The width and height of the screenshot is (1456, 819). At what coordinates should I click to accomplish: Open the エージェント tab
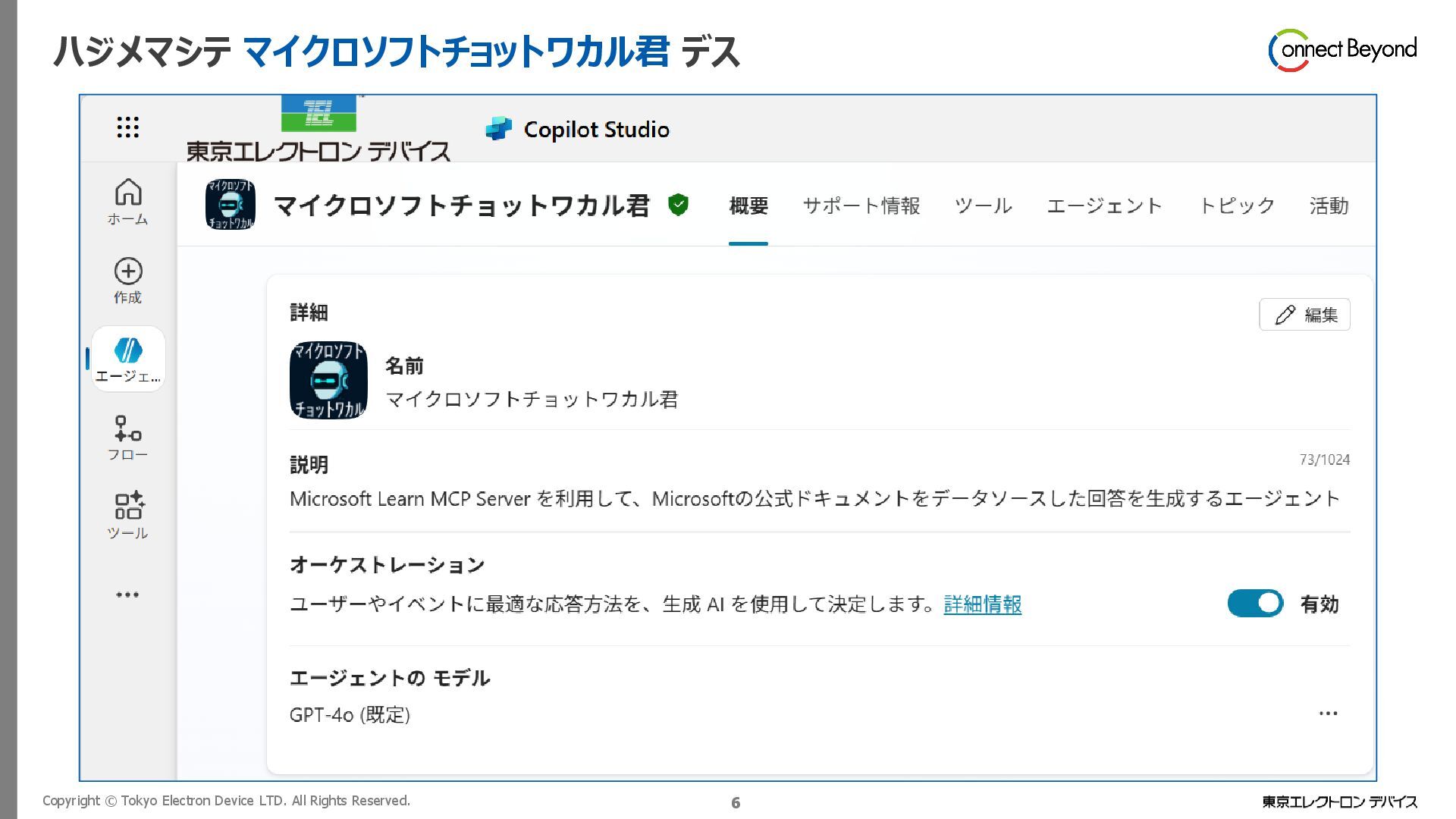tap(1104, 206)
